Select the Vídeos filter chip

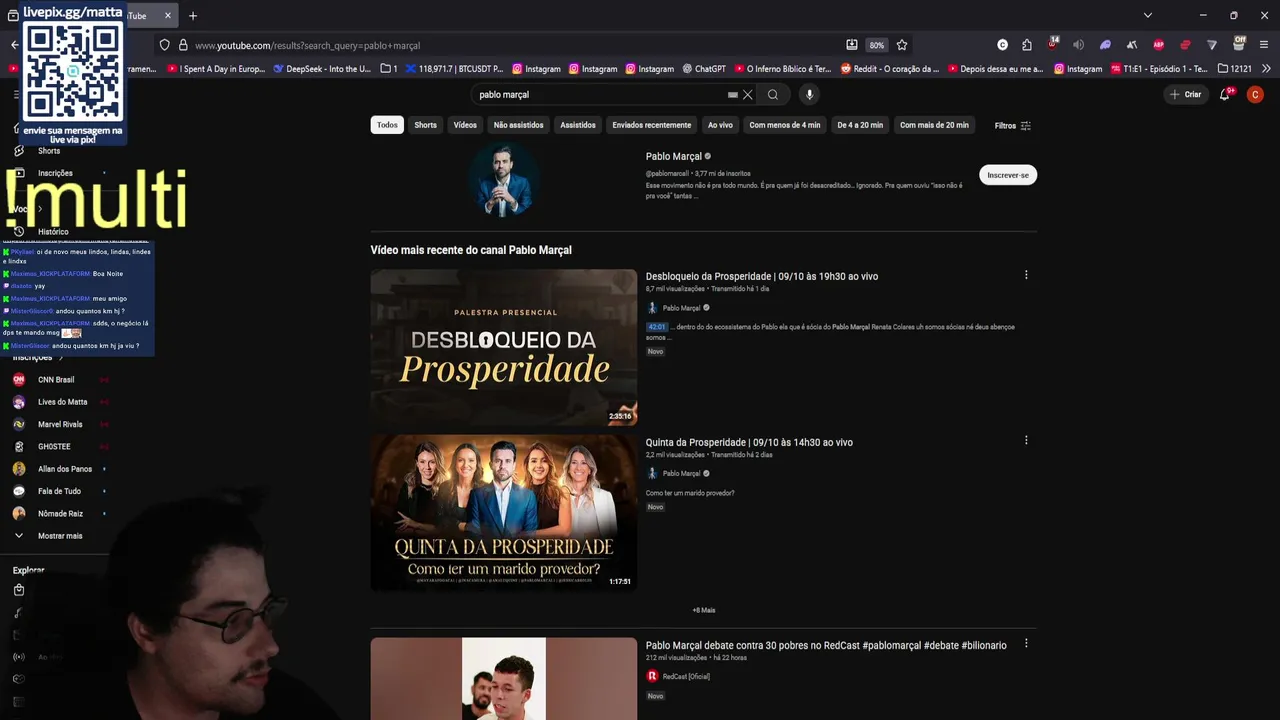click(x=465, y=125)
